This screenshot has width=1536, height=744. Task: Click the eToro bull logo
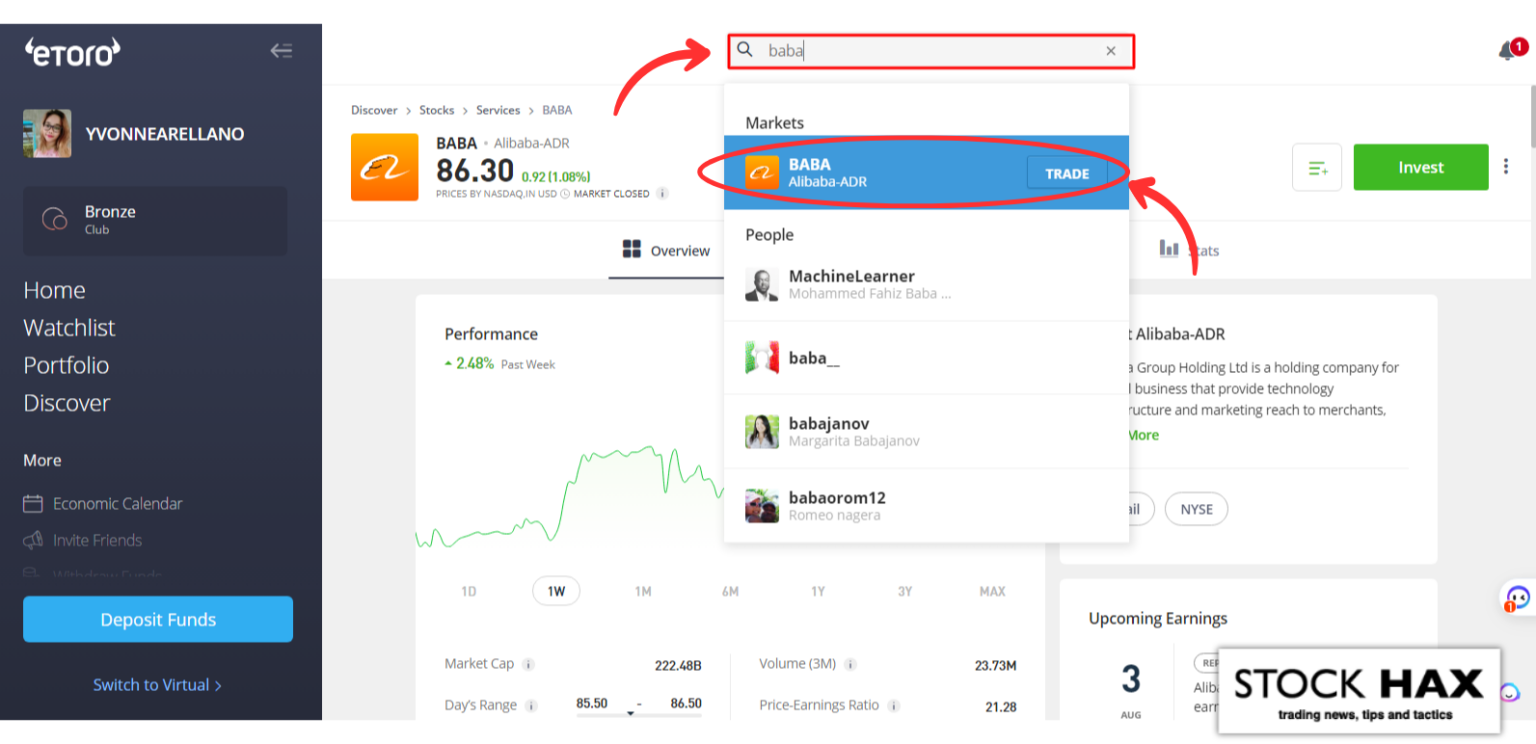pyautogui.click(x=71, y=52)
